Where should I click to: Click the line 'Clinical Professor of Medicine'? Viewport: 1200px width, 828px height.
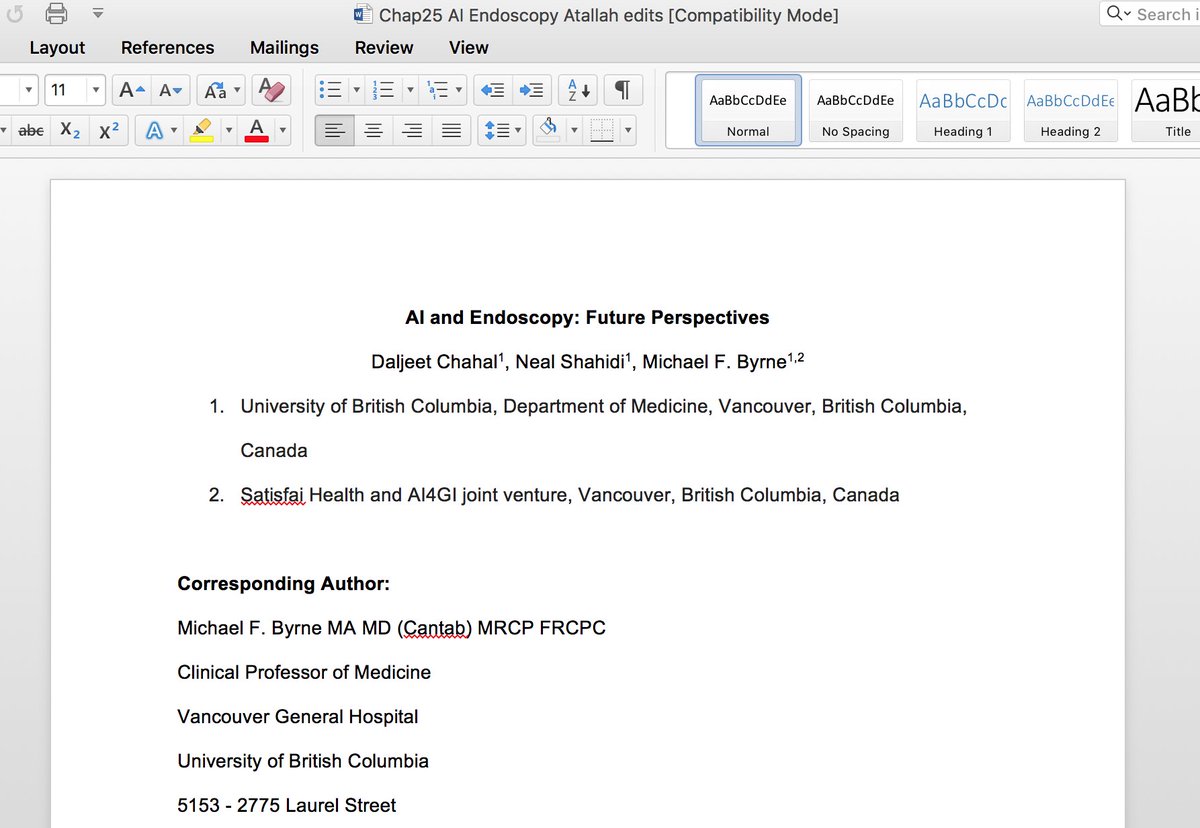coord(304,673)
